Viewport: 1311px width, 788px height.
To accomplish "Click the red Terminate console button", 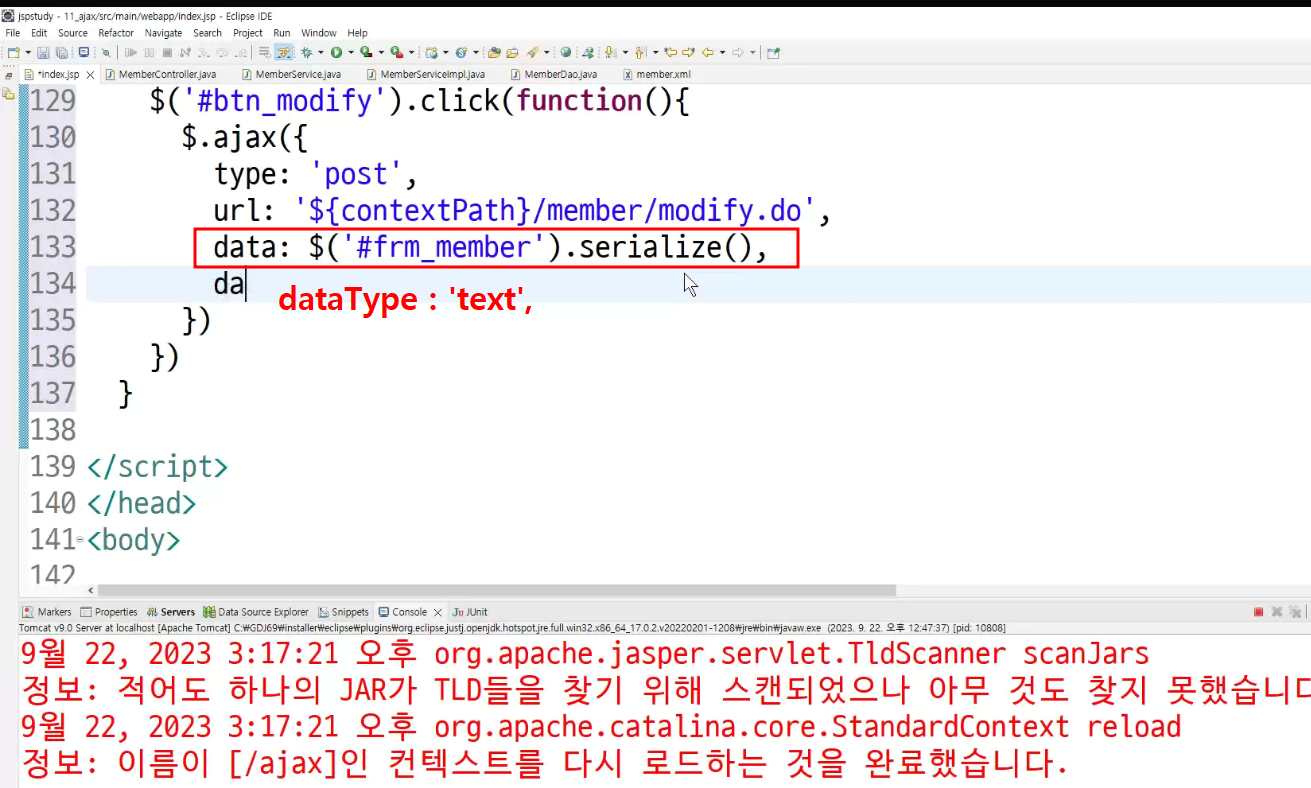I will coord(1258,612).
